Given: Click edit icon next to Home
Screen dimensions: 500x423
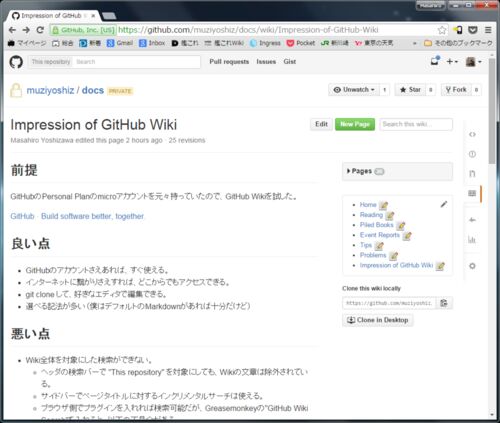Looking at the screenshot, I should point(383,205).
